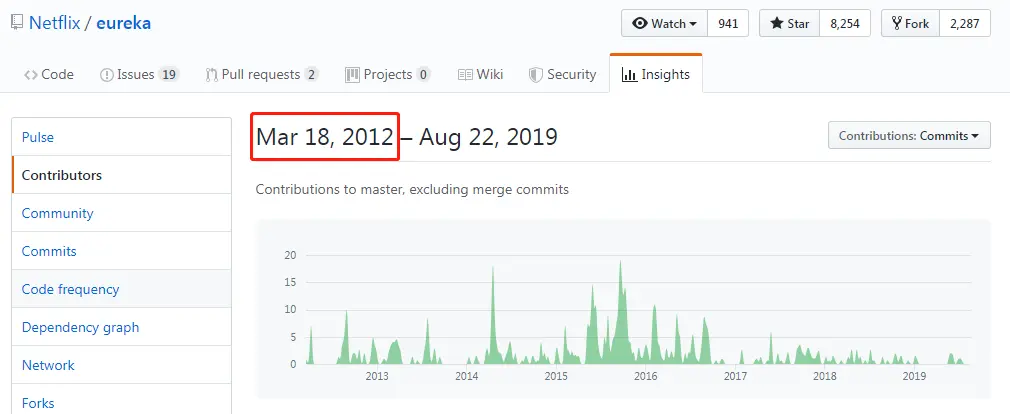Screen dimensions: 1010x414
Task: Click the contributions to master description text
Action: tap(412, 190)
